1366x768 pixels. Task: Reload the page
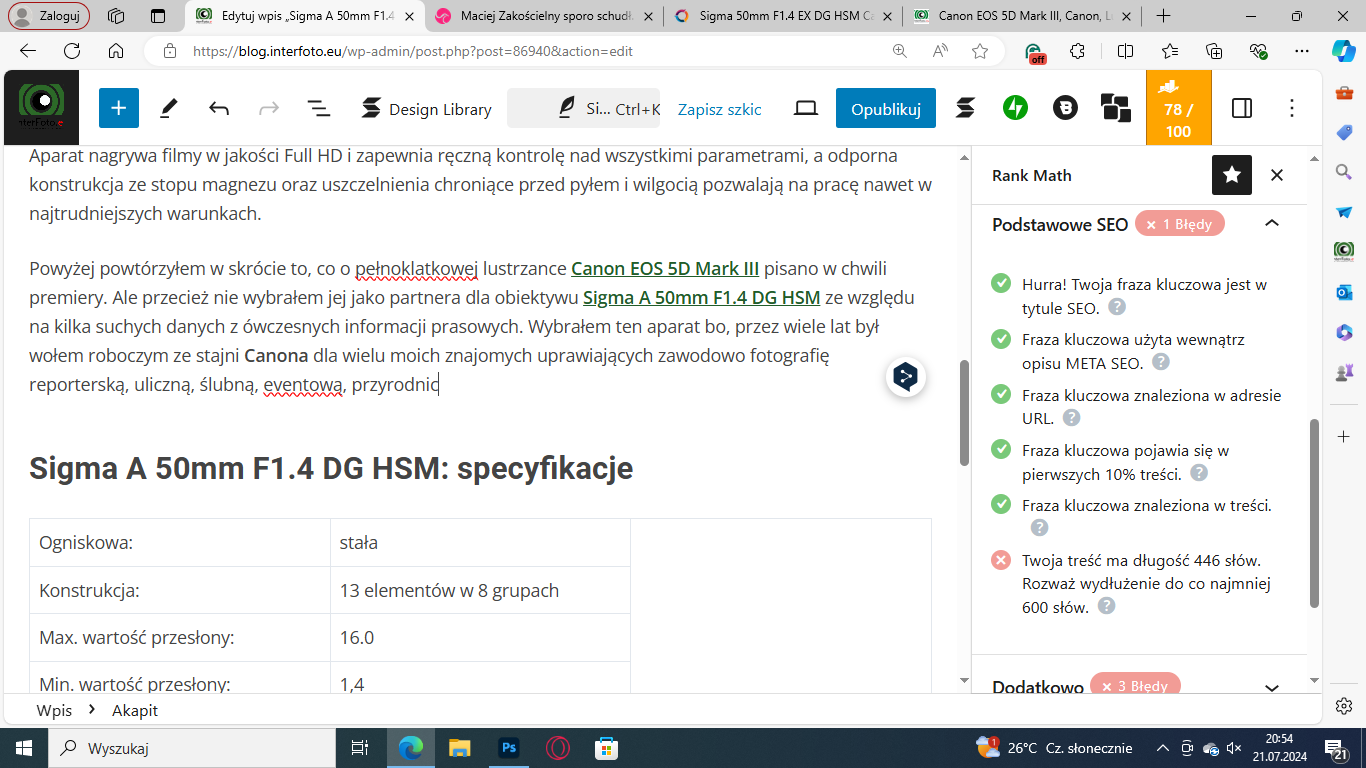click(70, 51)
